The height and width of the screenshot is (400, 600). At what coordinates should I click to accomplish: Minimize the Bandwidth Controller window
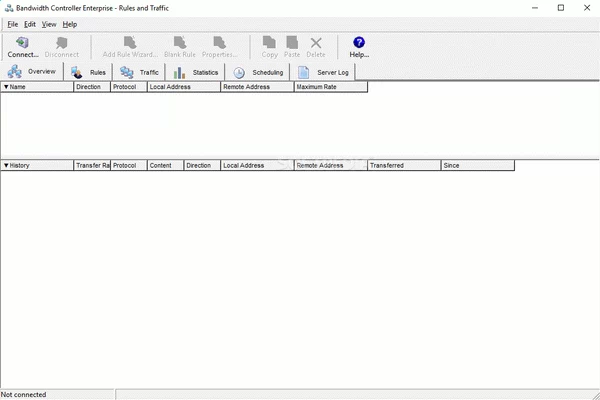(x=535, y=8)
